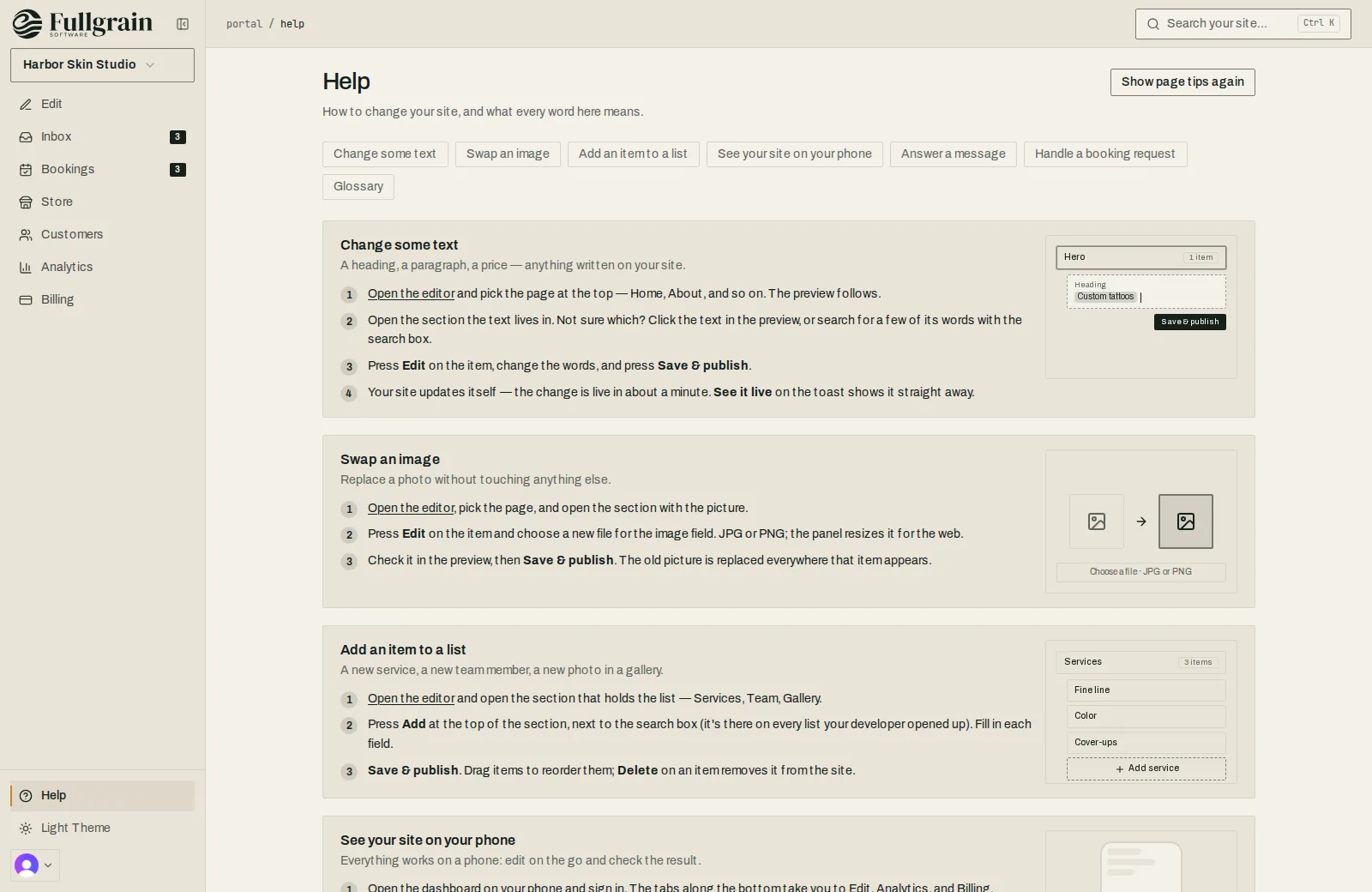Click the Help question mark icon
The width and height of the screenshot is (1372, 892).
coord(26,796)
